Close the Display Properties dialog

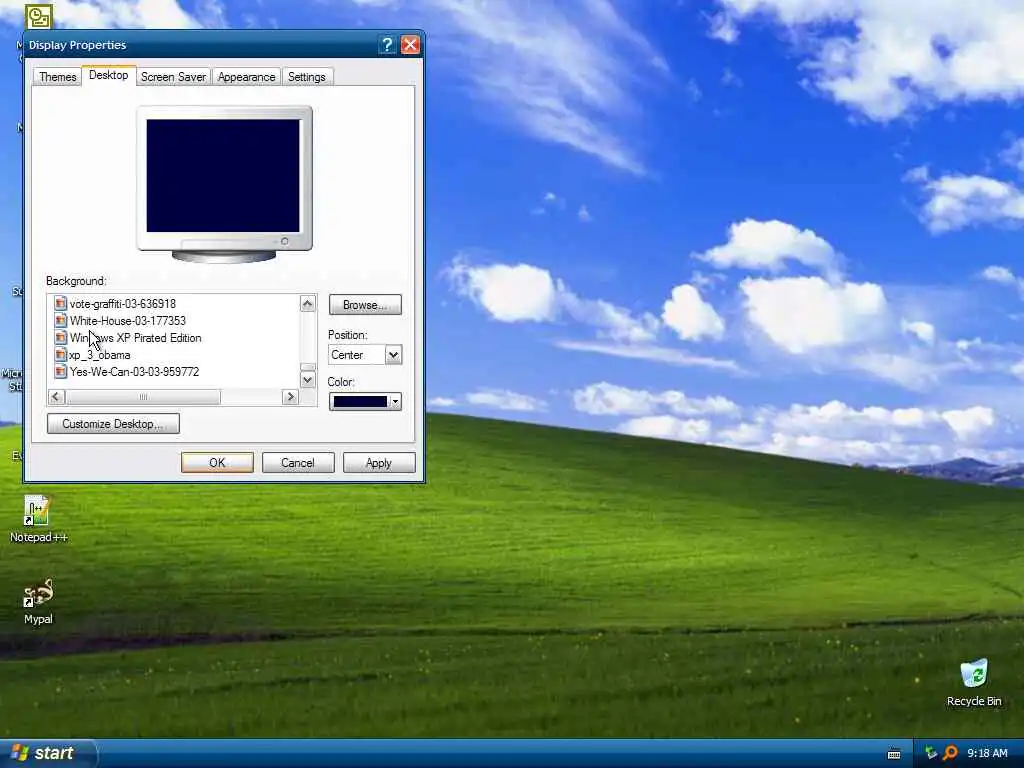pyautogui.click(x=410, y=44)
